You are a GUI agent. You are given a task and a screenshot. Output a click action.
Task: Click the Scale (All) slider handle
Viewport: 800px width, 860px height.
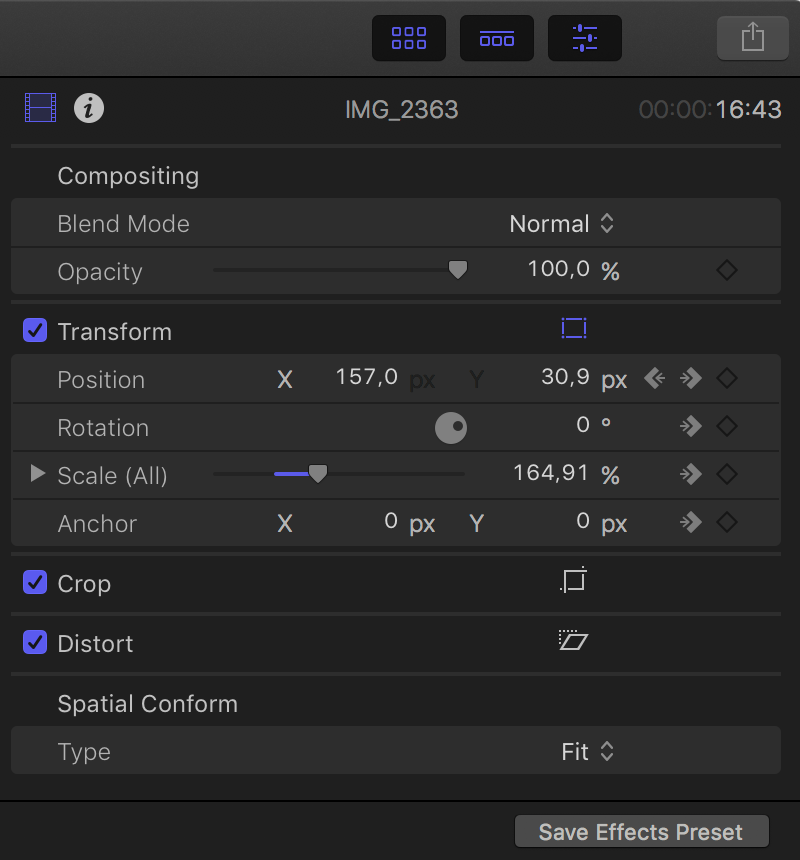318,474
